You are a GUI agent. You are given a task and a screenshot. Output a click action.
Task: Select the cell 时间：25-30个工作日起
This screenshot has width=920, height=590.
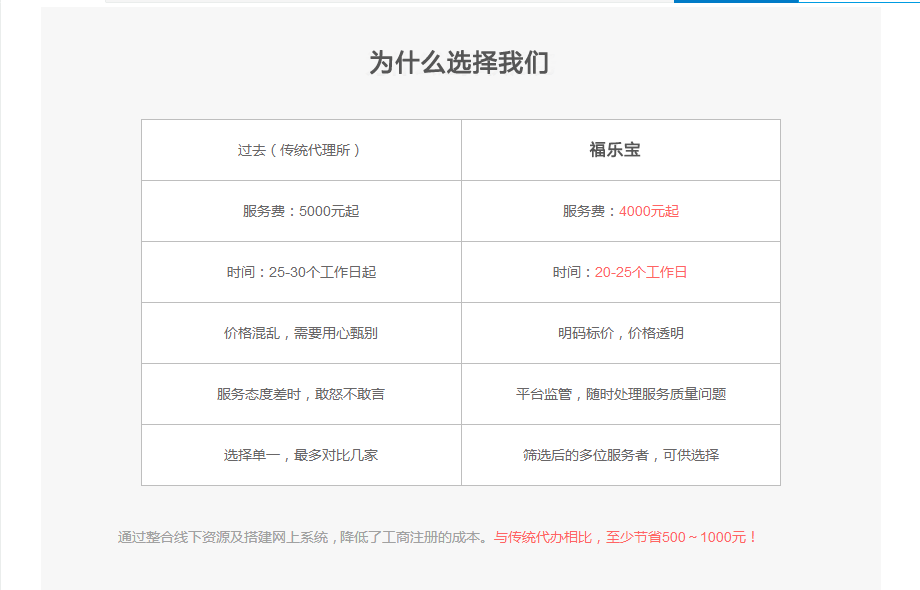(301, 272)
